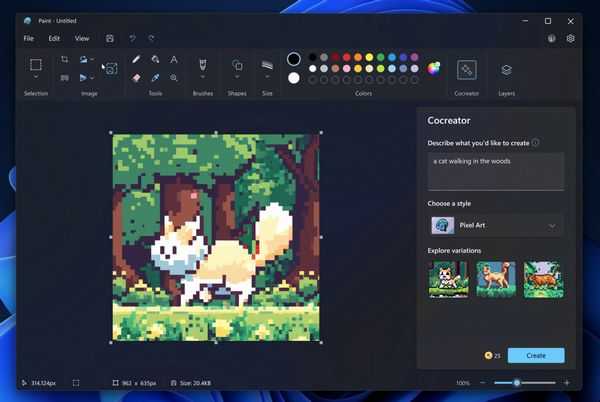The image size is (600, 402).
Task: Open the Cocreator panel button
Action: point(466,69)
